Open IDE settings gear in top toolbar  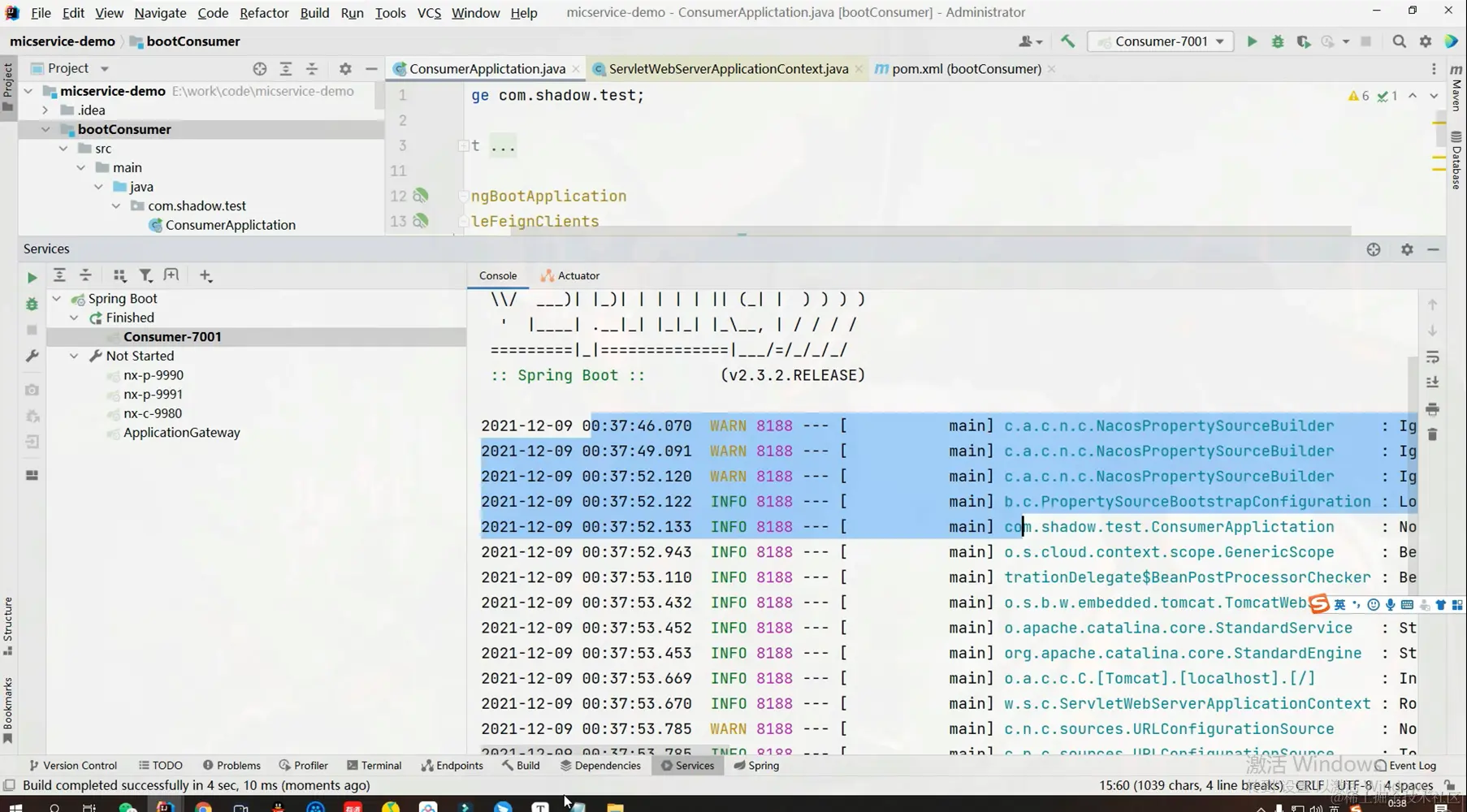point(1426,41)
